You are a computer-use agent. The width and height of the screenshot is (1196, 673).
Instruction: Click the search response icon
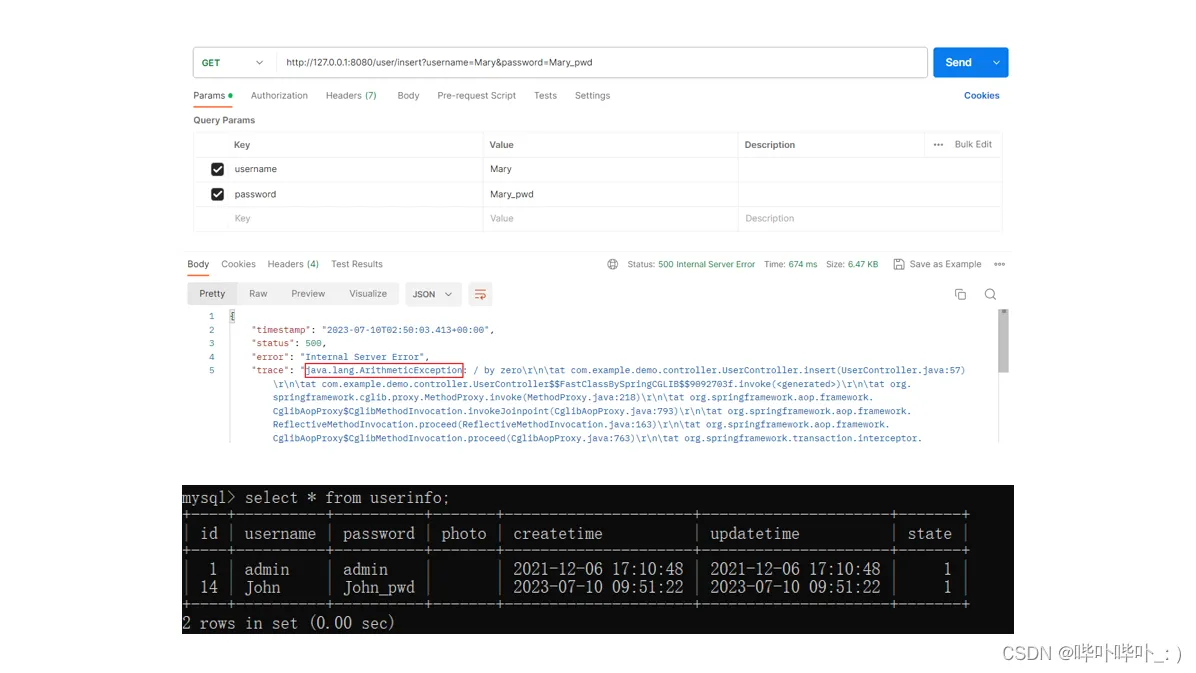tap(990, 295)
